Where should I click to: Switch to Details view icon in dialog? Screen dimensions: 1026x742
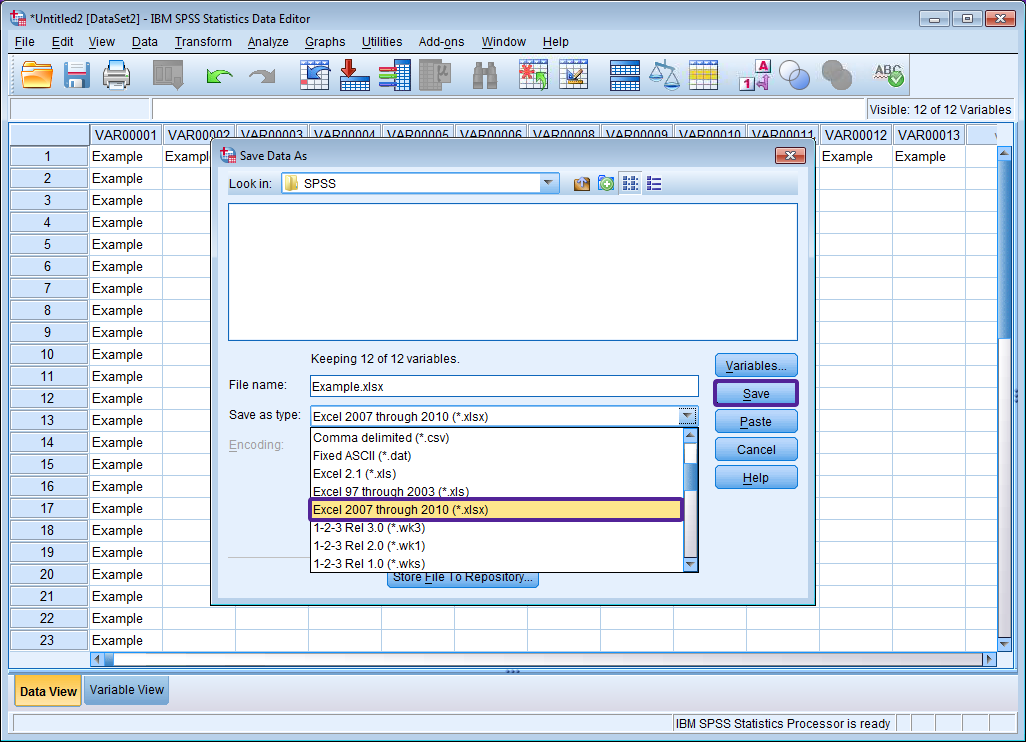pos(654,184)
